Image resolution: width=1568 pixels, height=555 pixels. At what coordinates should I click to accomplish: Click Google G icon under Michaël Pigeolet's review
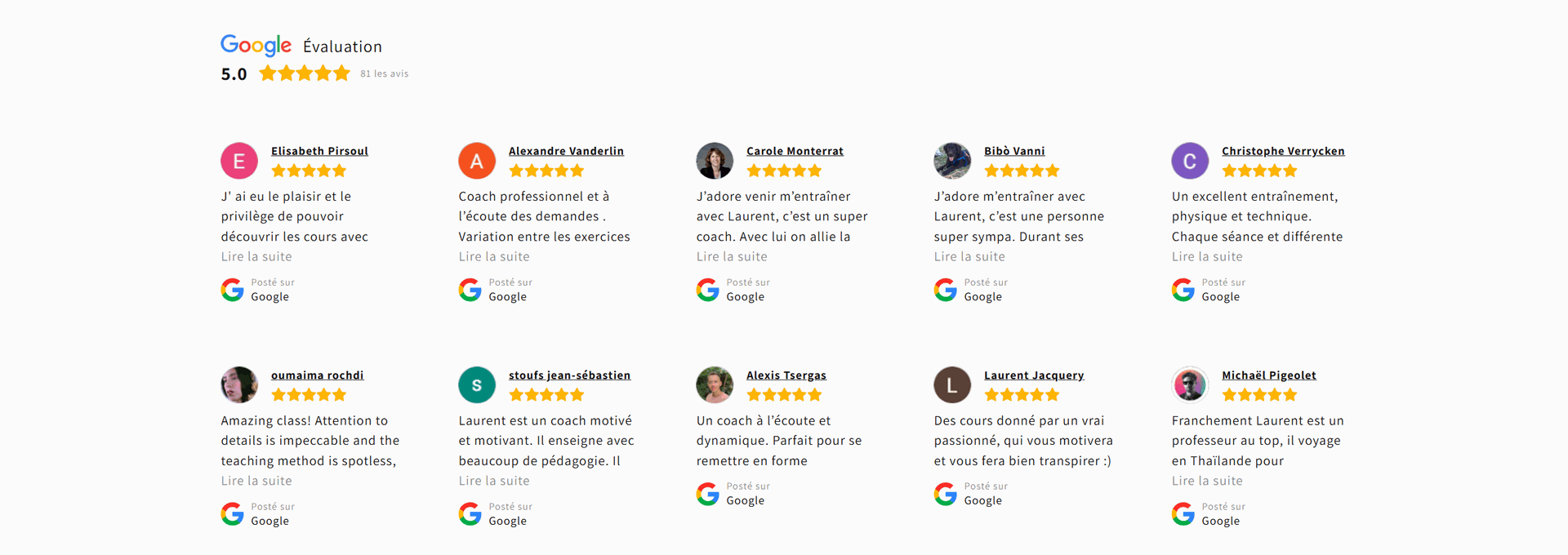point(1183,514)
